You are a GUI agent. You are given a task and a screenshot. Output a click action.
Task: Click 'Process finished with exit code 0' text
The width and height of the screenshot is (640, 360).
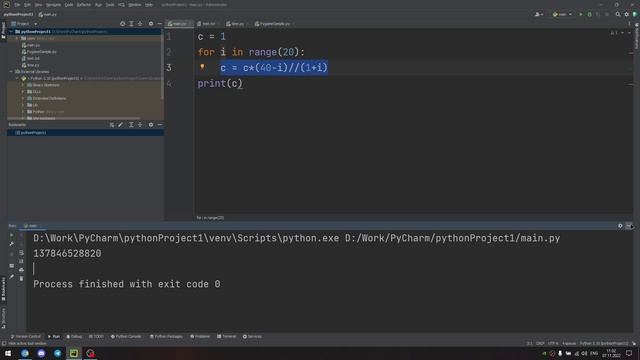click(x=127, y=284)
